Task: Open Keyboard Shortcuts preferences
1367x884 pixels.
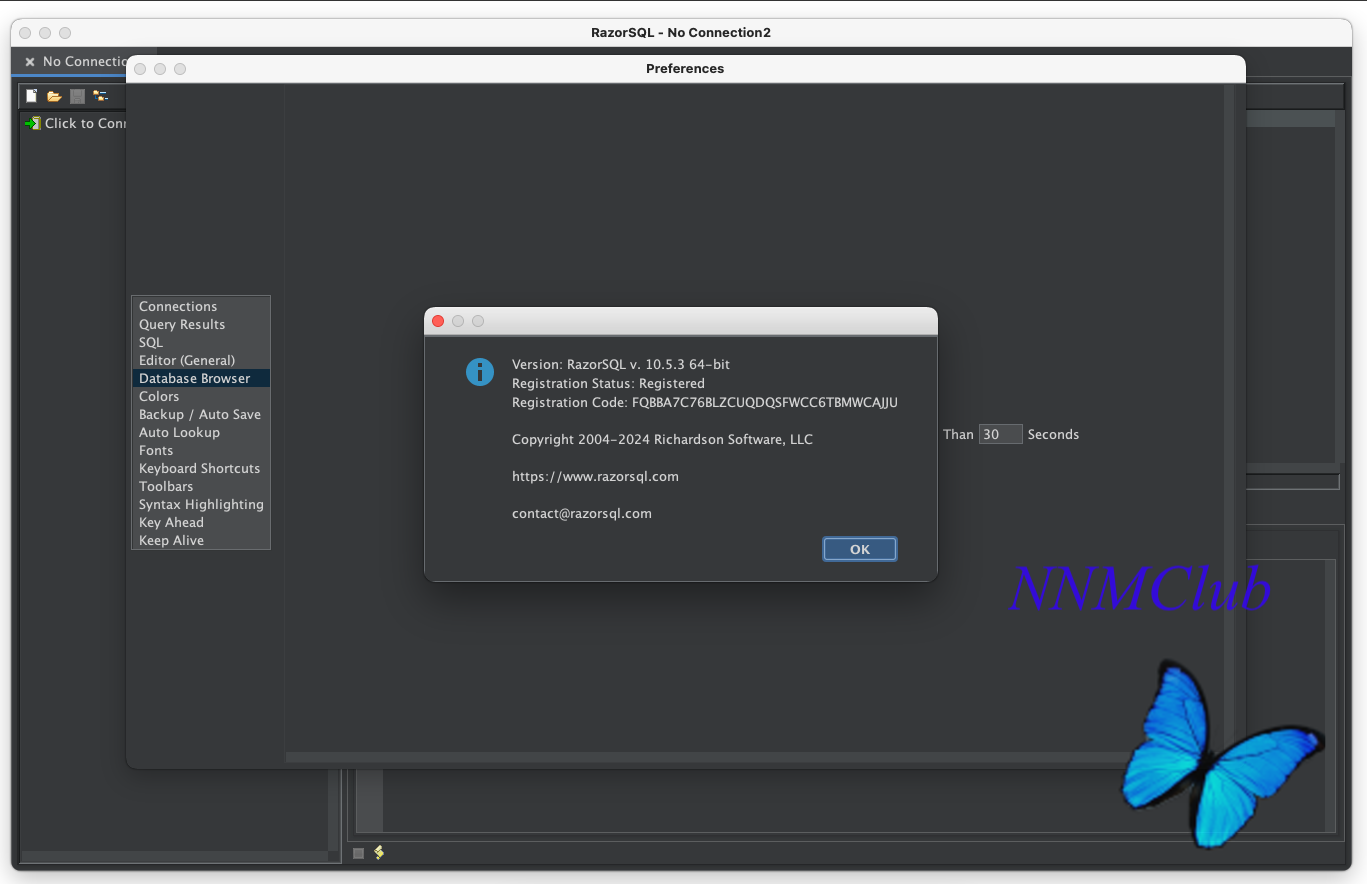Action: click(201, 468)
